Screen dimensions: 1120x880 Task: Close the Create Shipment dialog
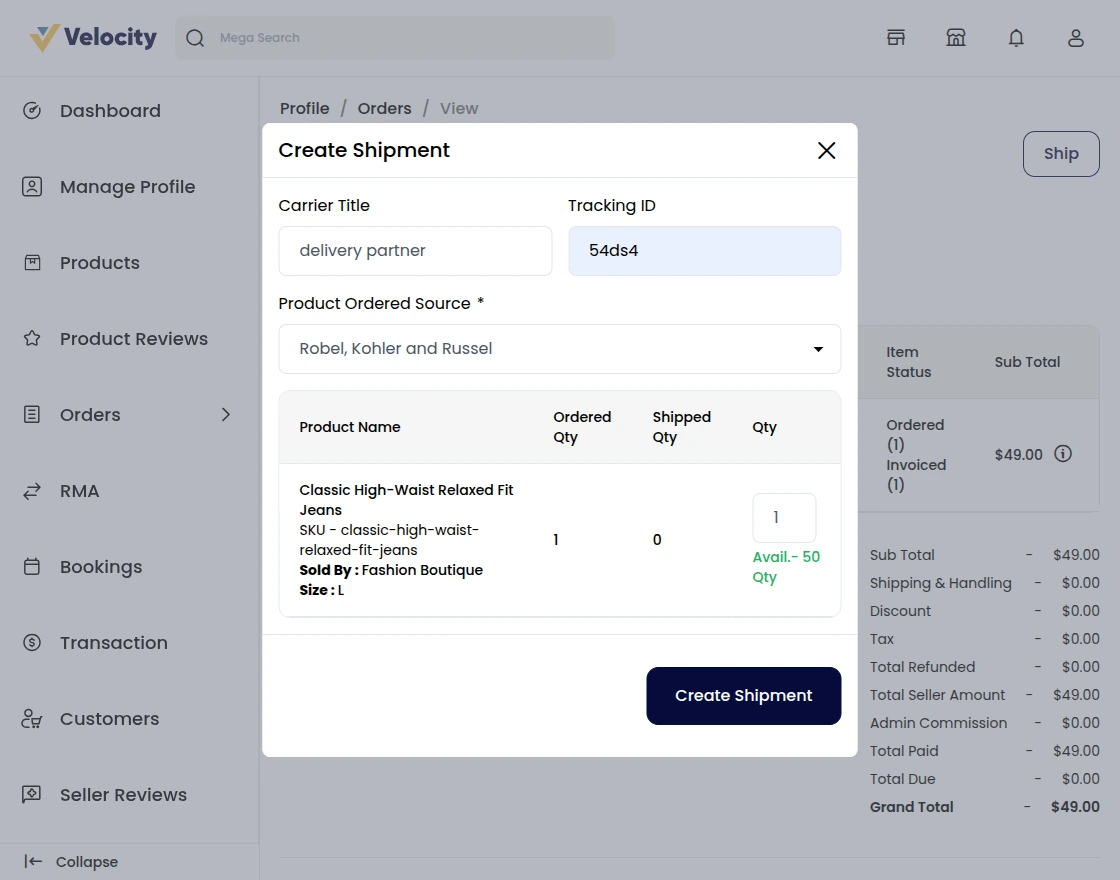coord(826,151)
